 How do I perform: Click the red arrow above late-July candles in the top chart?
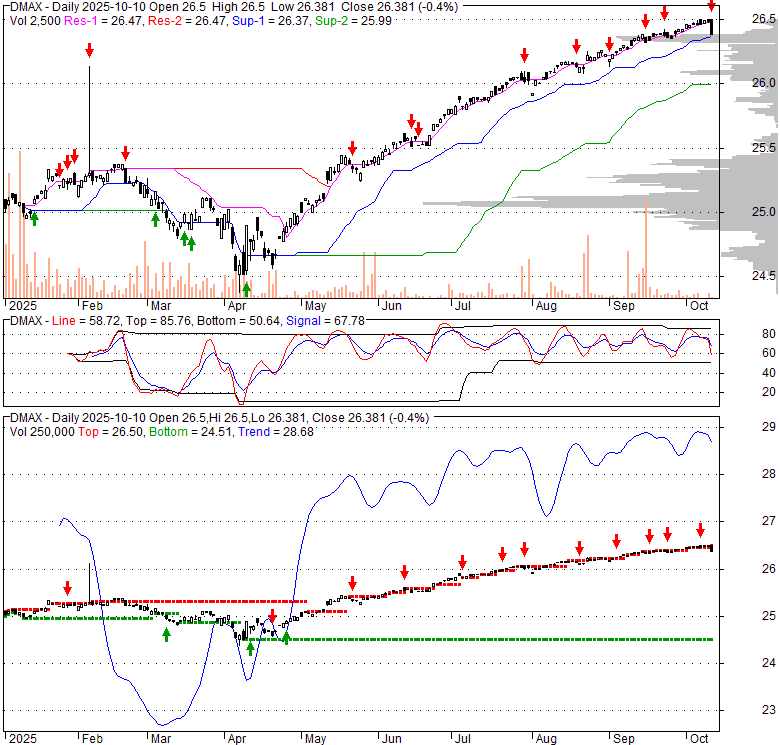(524, 55)
